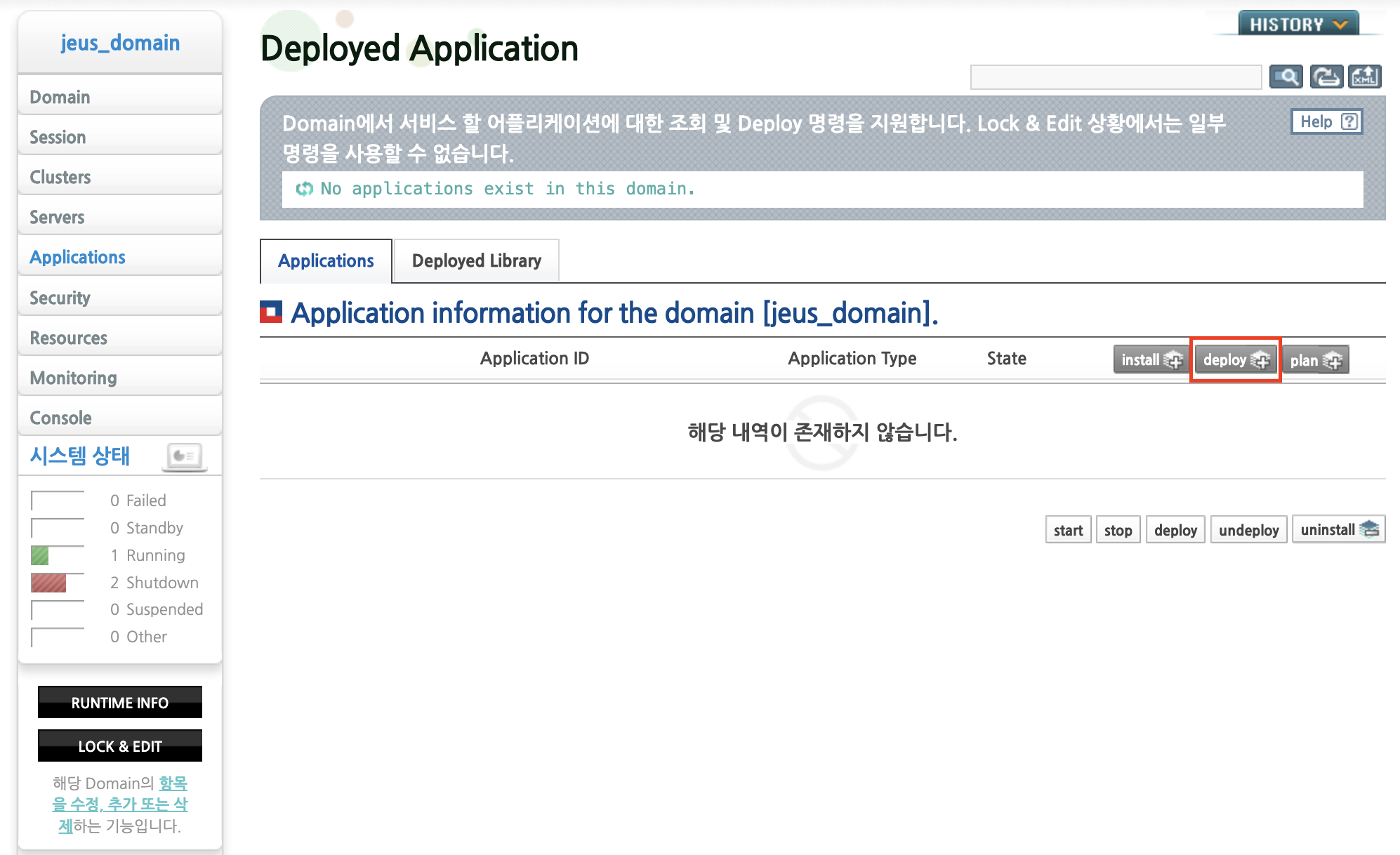The image size is (1400, 855).
Task: Select the Applications tab
Action: (326, 260)
